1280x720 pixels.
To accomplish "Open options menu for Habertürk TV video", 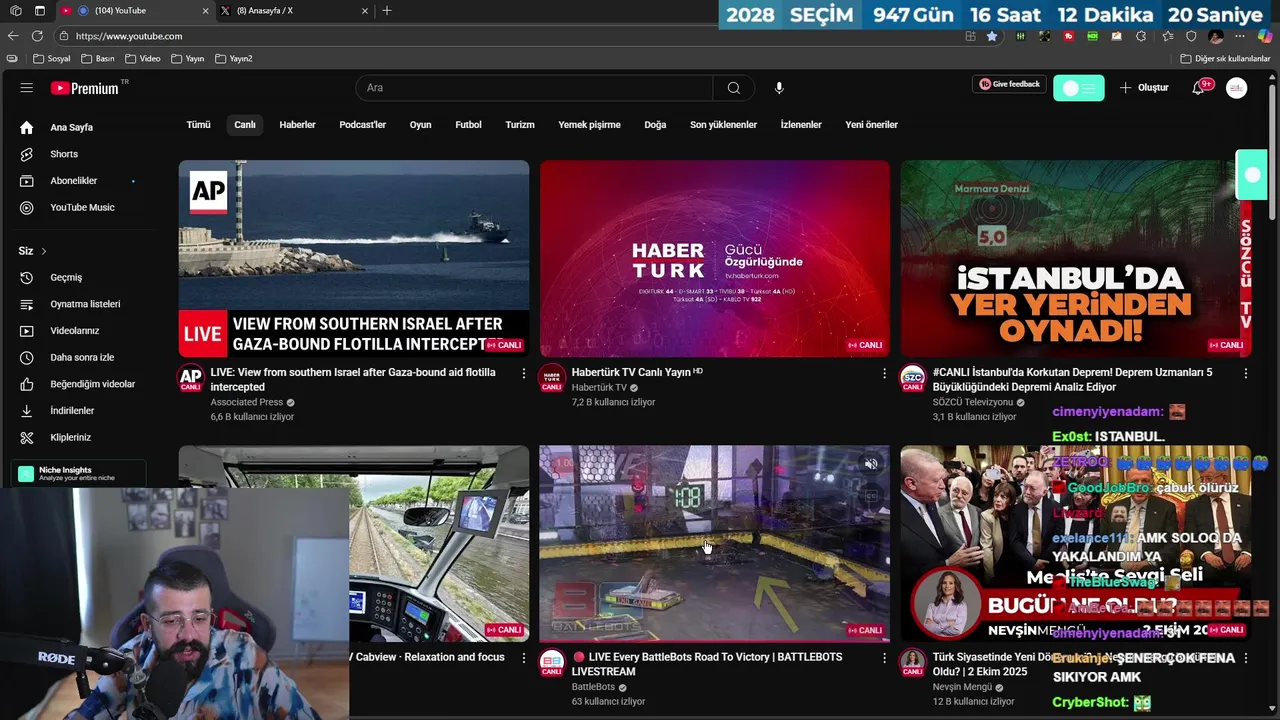I will coord(884,373).
